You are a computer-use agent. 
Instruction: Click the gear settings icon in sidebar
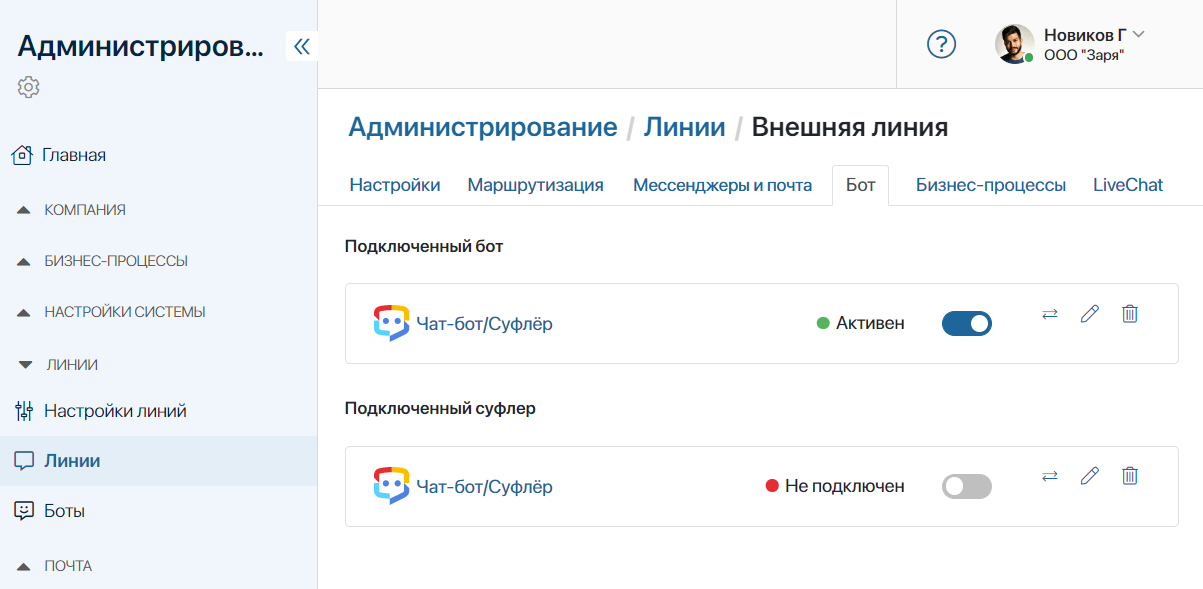tap(28, 87)
